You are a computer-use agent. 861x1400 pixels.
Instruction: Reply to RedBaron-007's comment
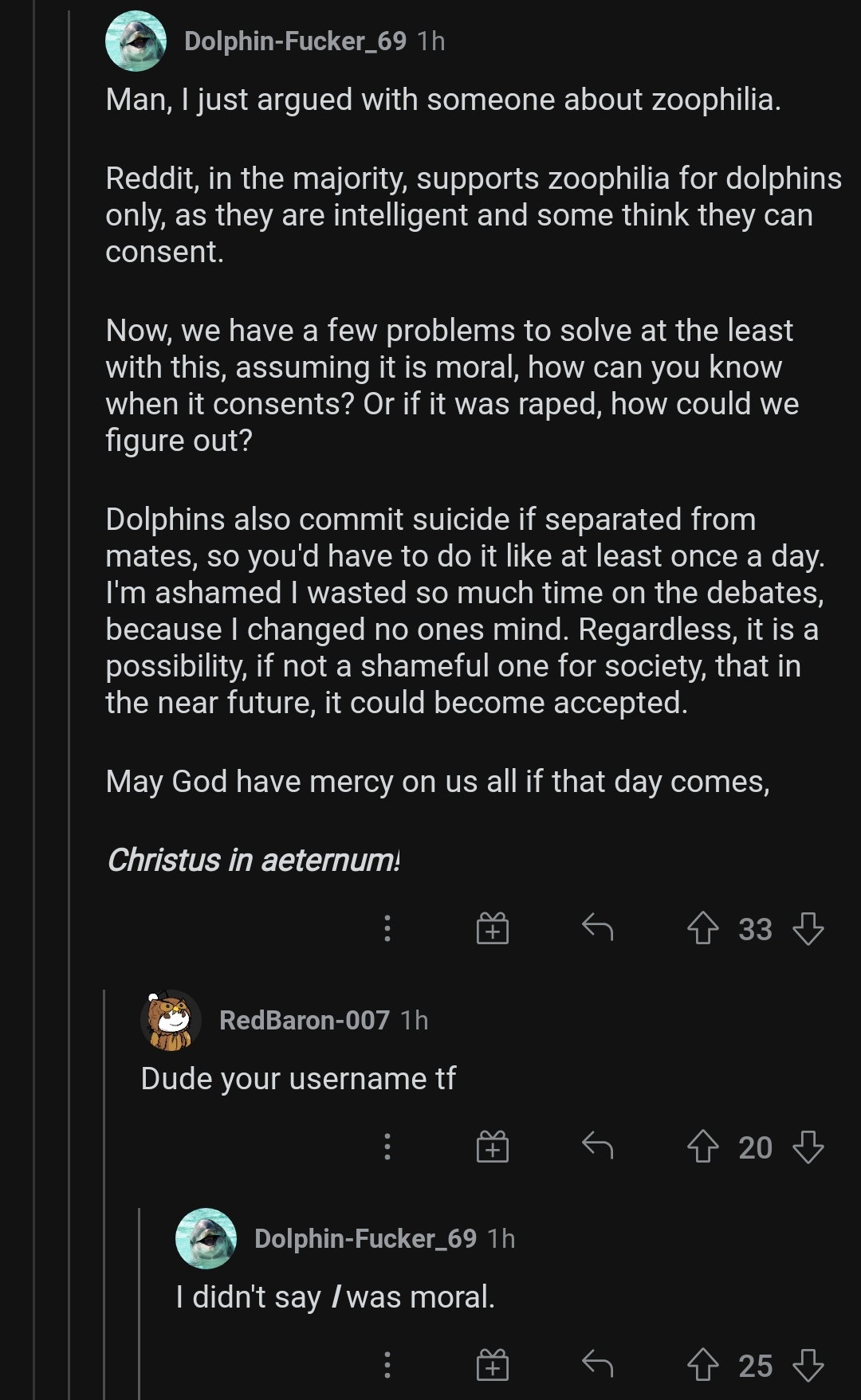tap(597, 1146)
